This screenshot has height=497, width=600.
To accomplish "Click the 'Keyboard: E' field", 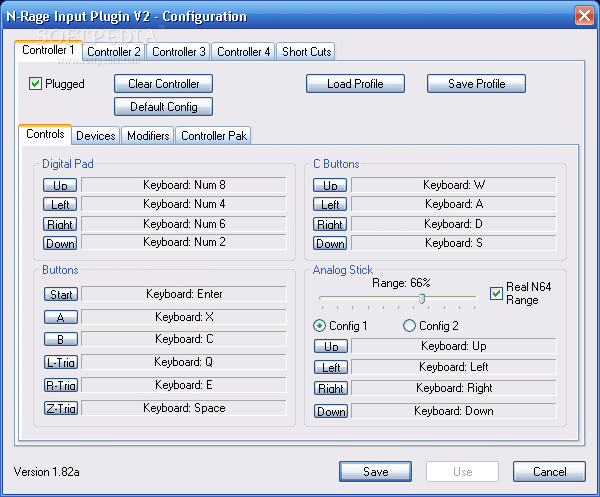I will click(184, 385).
